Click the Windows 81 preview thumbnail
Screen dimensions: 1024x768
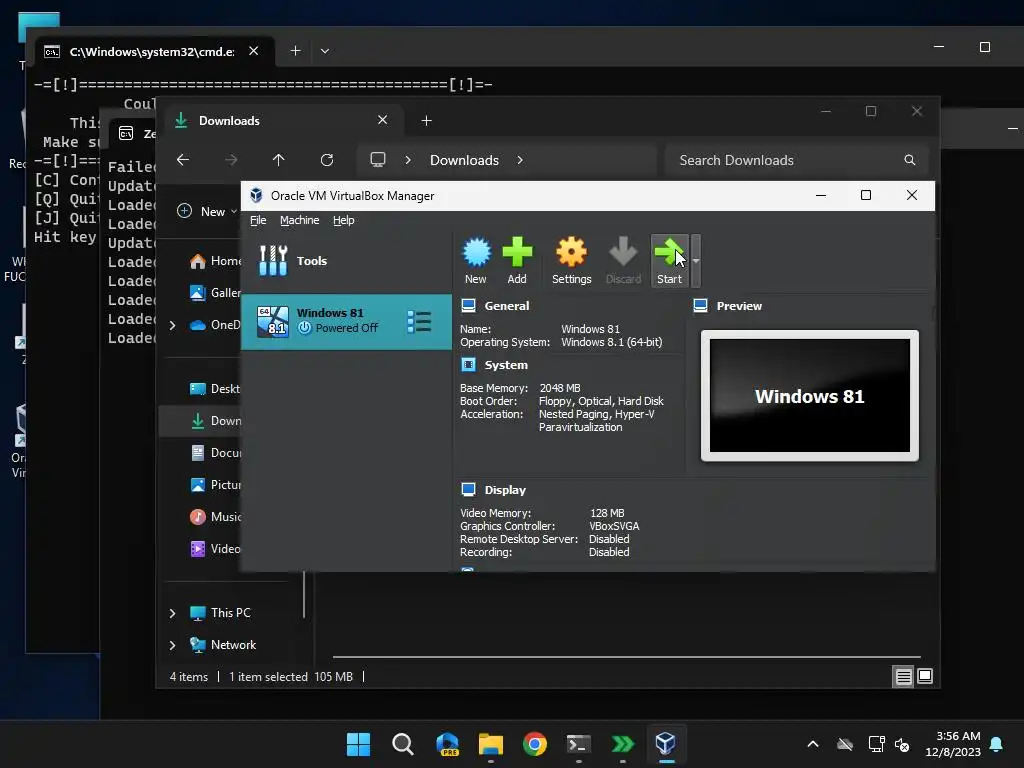[810, 396]
